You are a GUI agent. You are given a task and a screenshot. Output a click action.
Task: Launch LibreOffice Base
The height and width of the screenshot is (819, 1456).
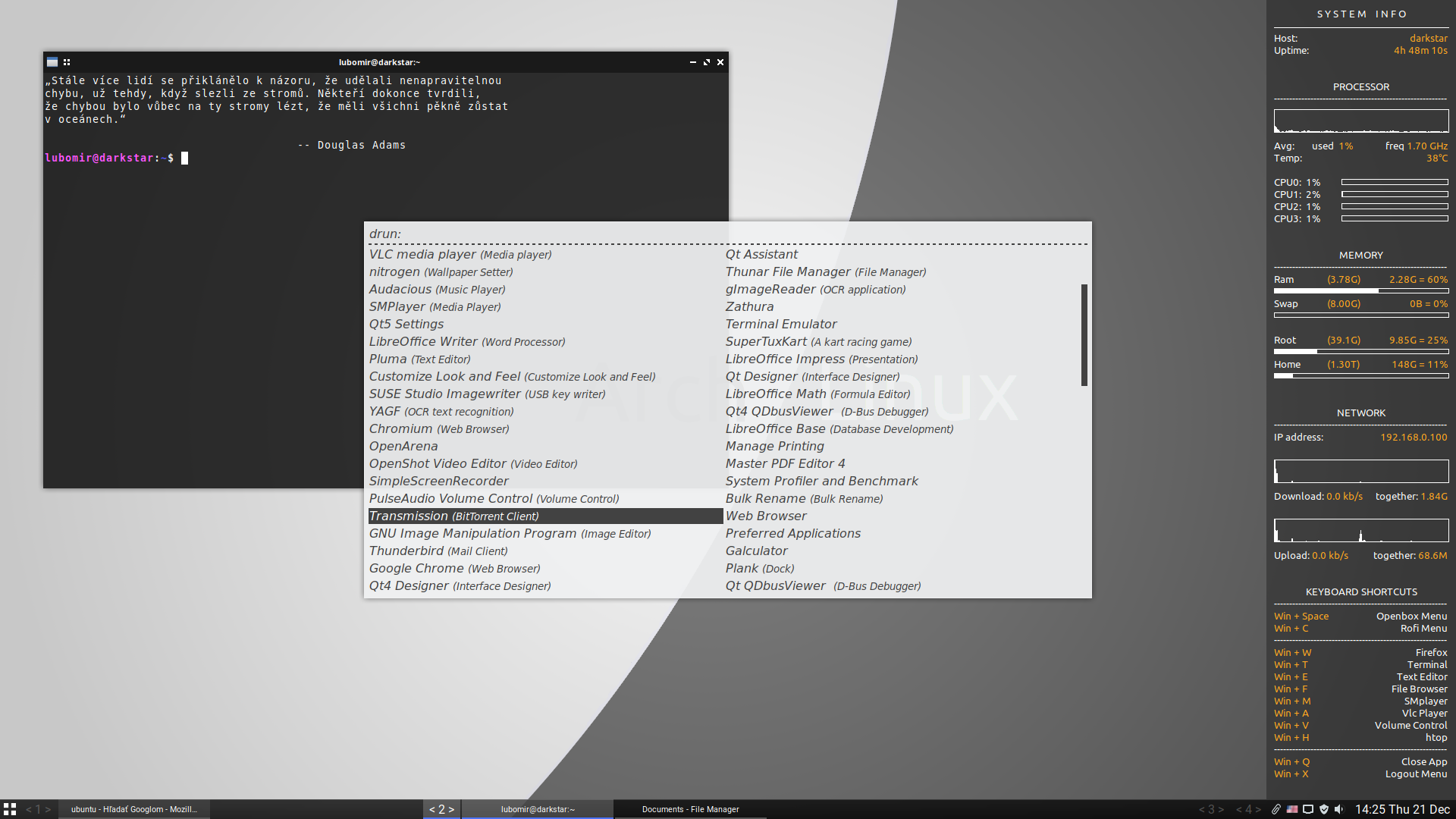902,429
